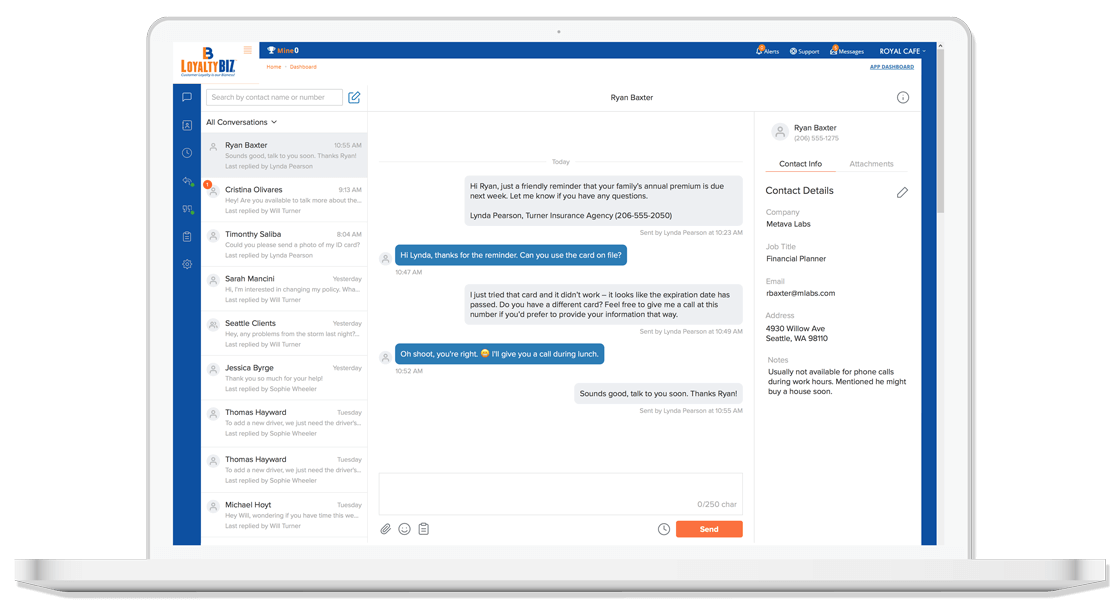
Task: Click the unread badge on Cristina Olivares
Action: click(x=208, y=184)
